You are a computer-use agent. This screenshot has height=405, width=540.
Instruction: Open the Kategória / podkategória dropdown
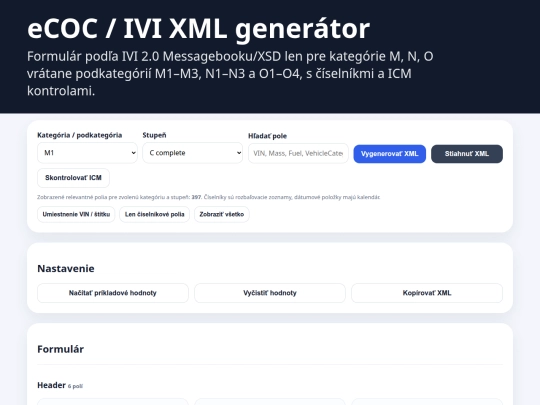87,153
